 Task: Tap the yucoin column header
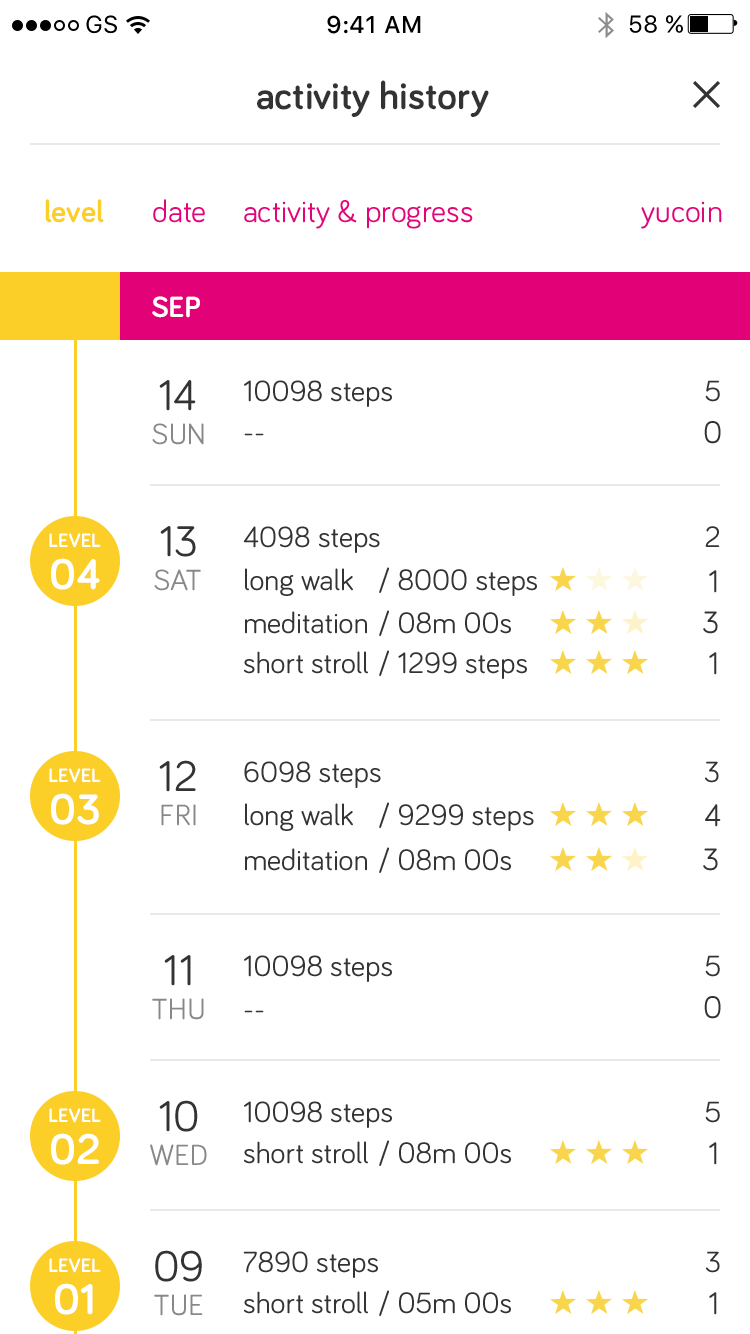point(681,212)
